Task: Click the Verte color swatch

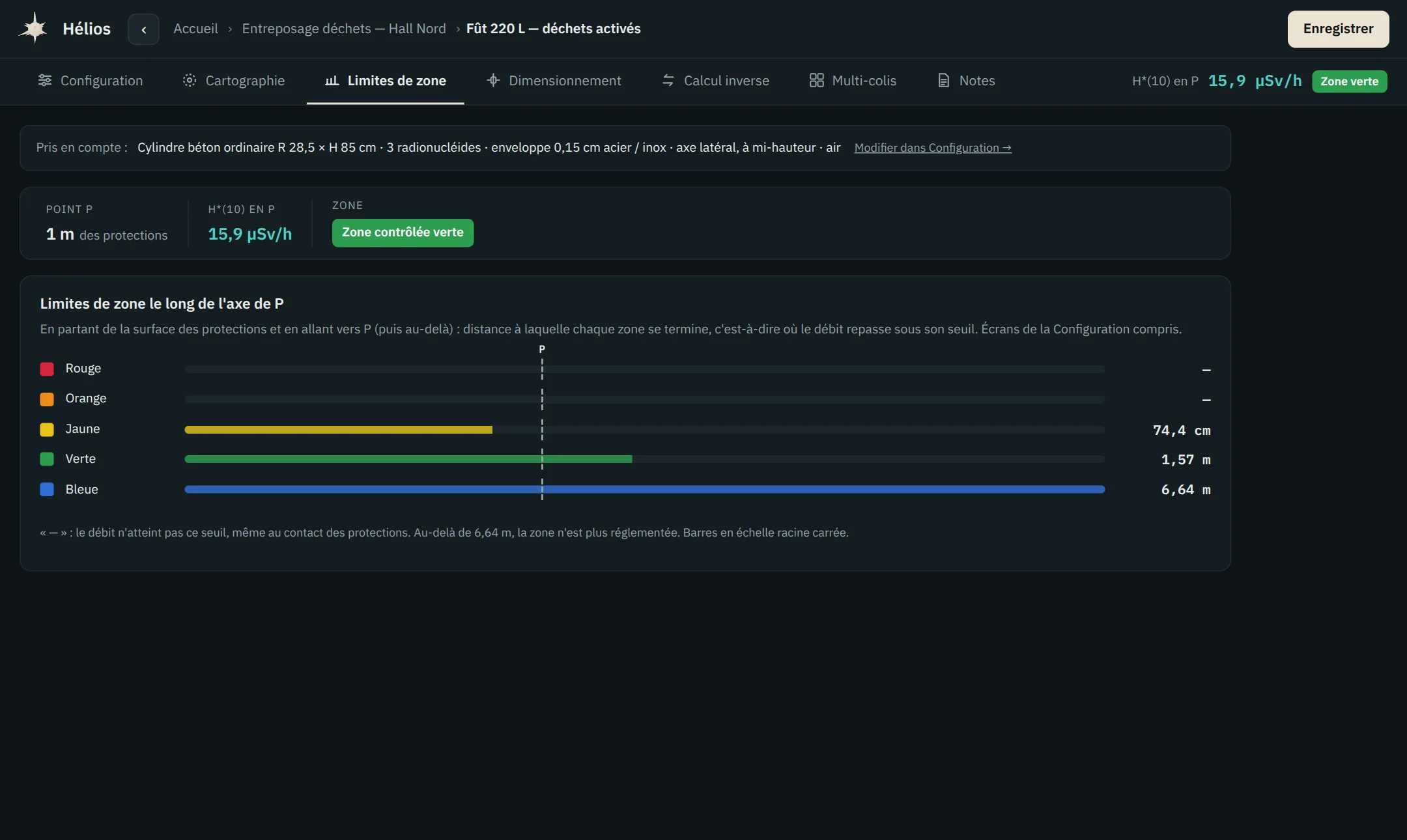Action: 47,459
